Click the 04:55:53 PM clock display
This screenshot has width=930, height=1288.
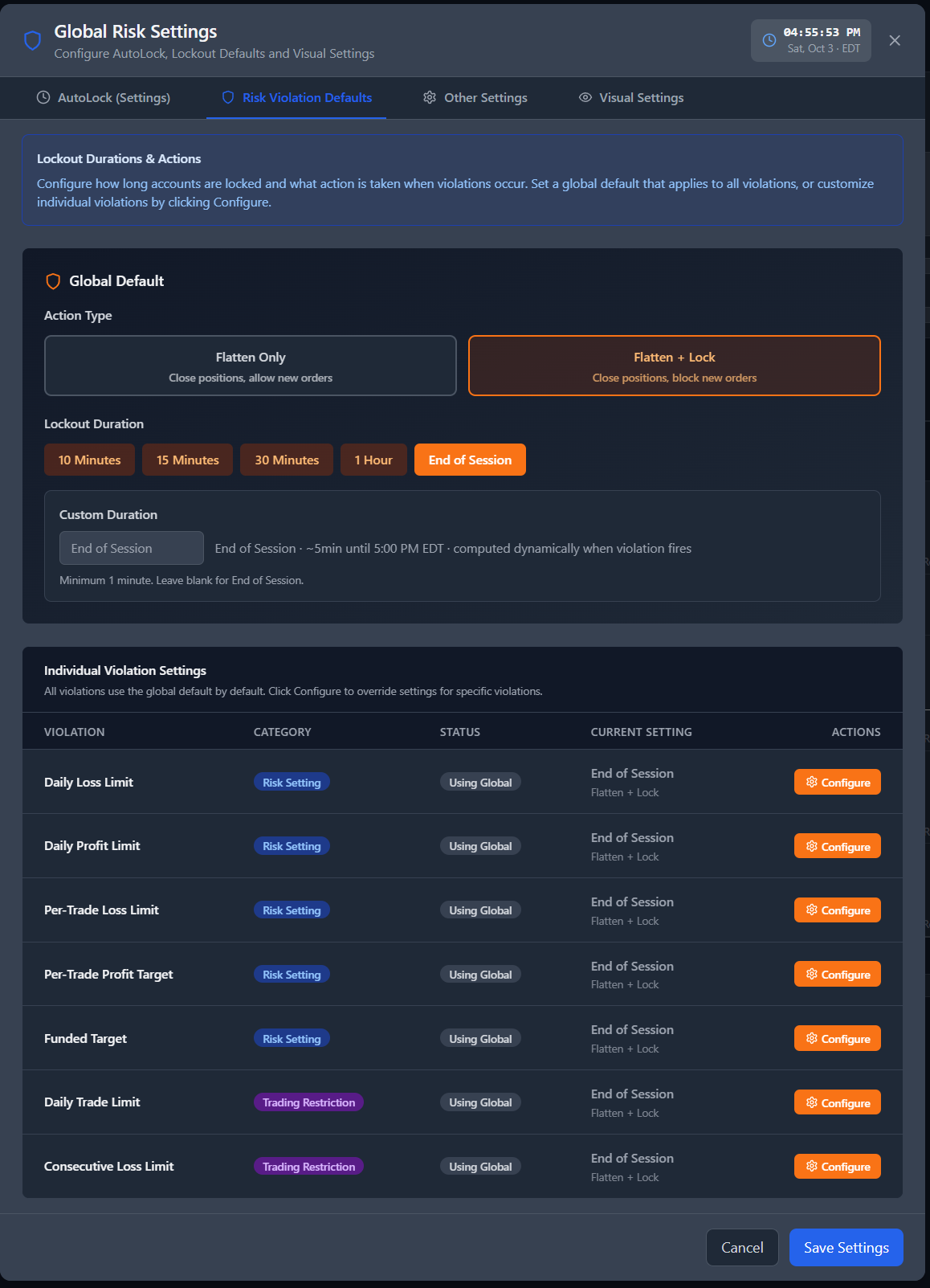(x=822, y=32)
